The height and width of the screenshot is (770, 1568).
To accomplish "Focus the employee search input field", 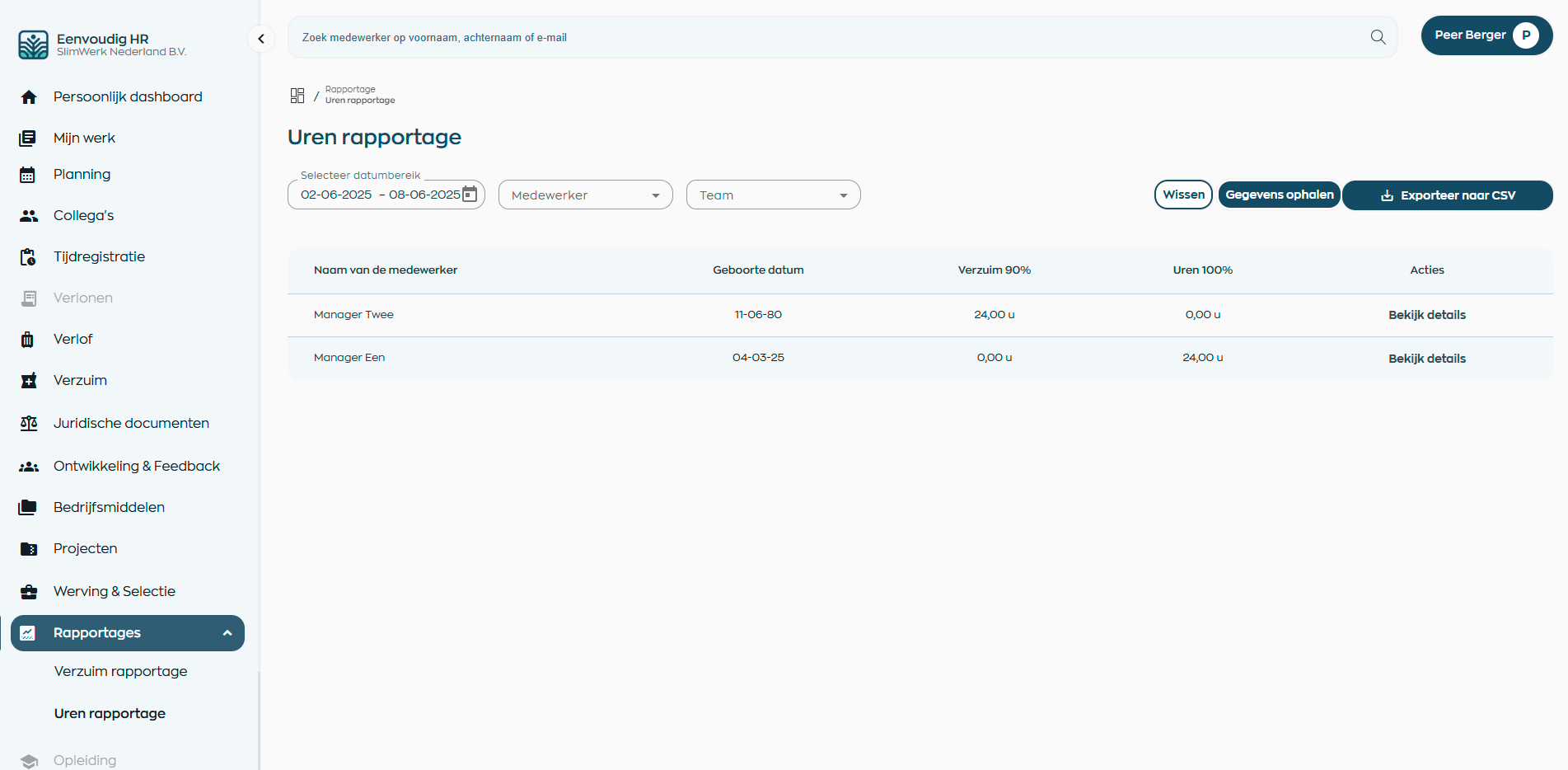I will (824, 38).
